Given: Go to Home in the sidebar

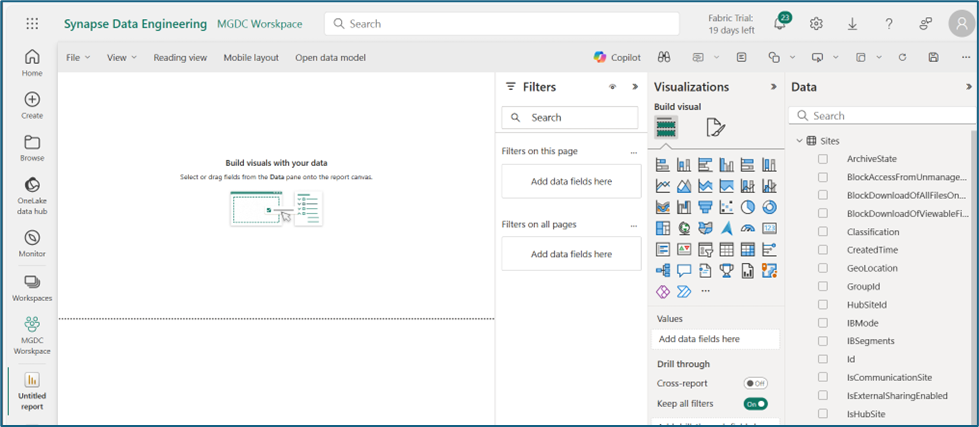Looking at the screenshot, I should pos(32,63).
